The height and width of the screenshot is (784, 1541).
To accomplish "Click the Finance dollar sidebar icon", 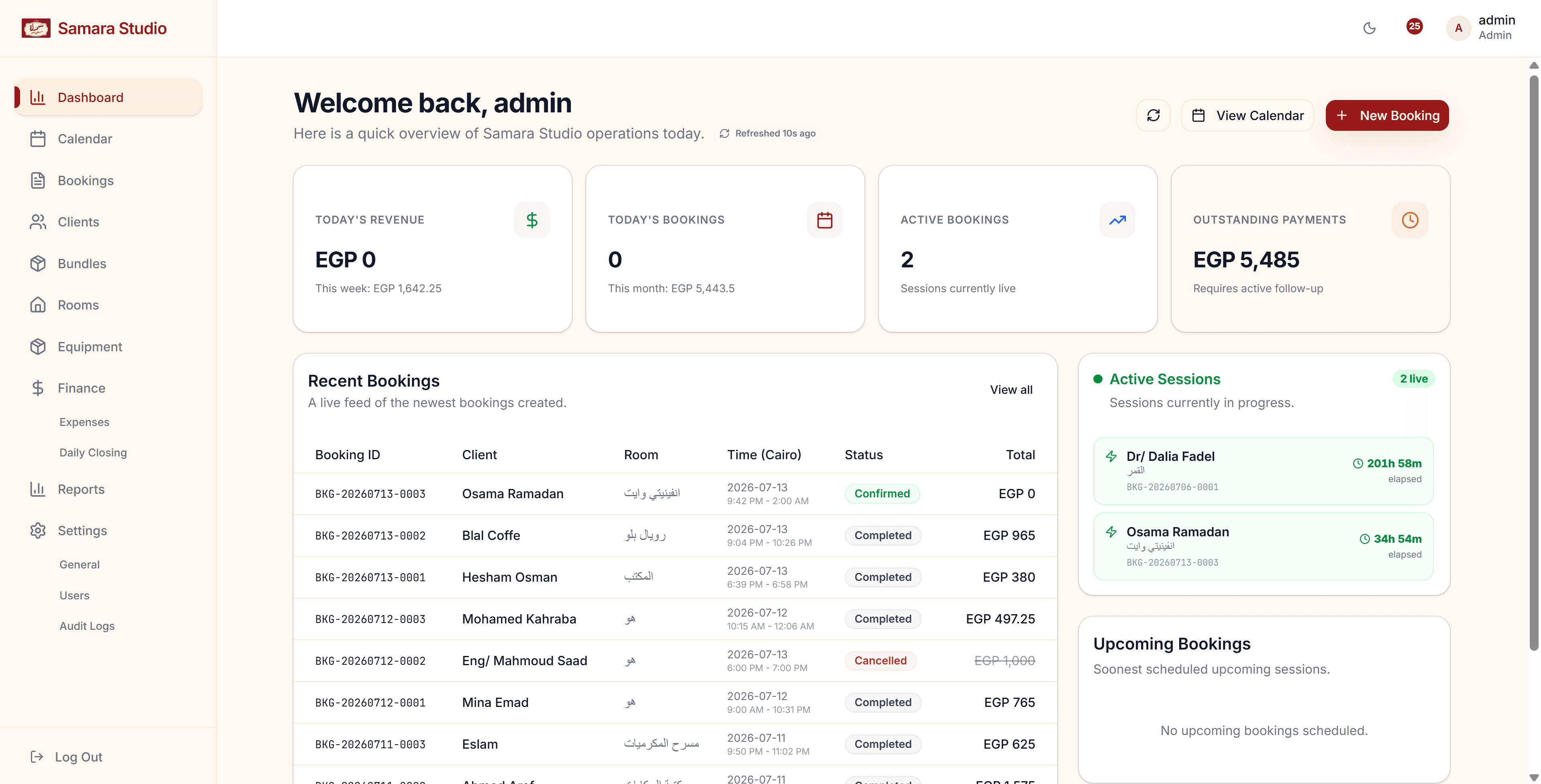I will tap(38, 388).
